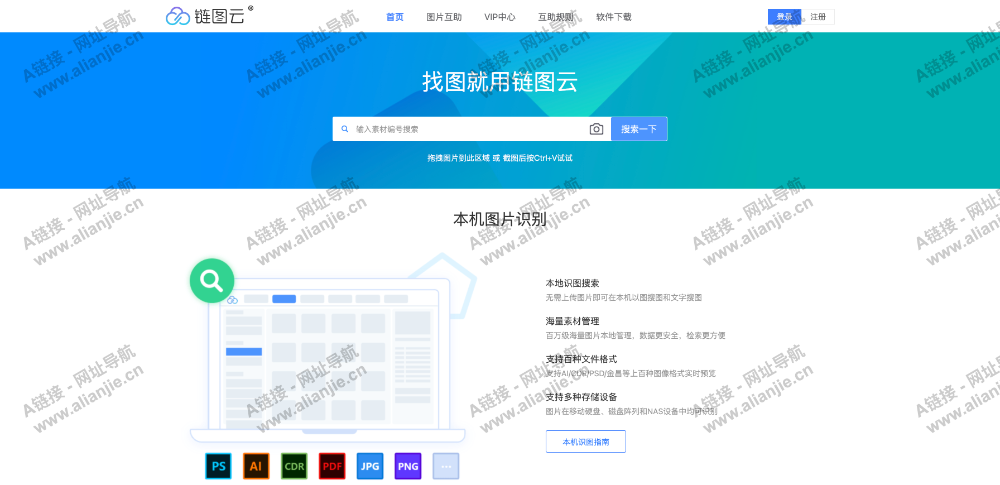Click 找图就用链图云 banner title
Screen dimensions: 1000x485
coord(500,82)
